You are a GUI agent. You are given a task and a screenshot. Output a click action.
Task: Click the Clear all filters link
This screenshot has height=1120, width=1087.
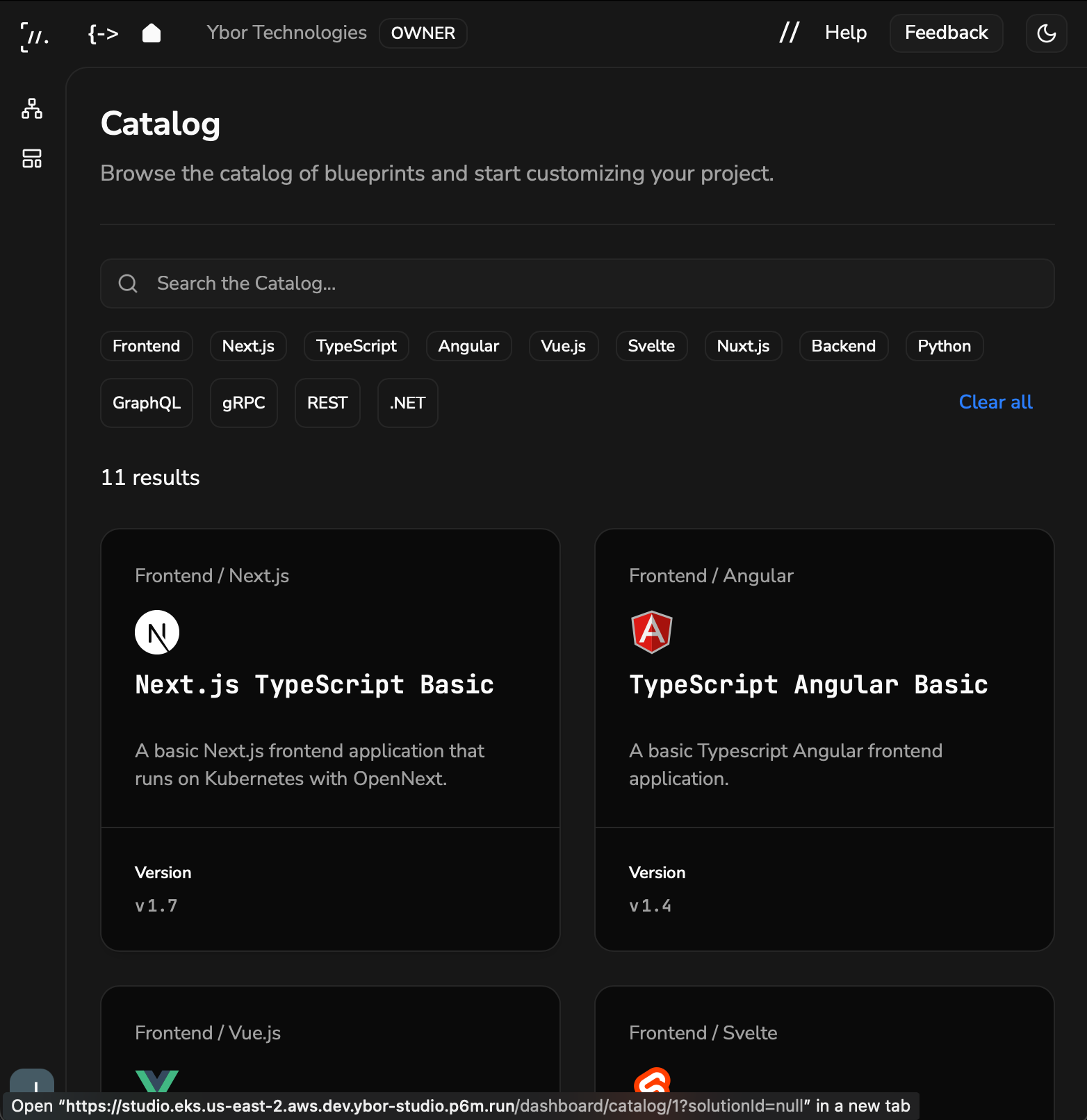point(995,402)
